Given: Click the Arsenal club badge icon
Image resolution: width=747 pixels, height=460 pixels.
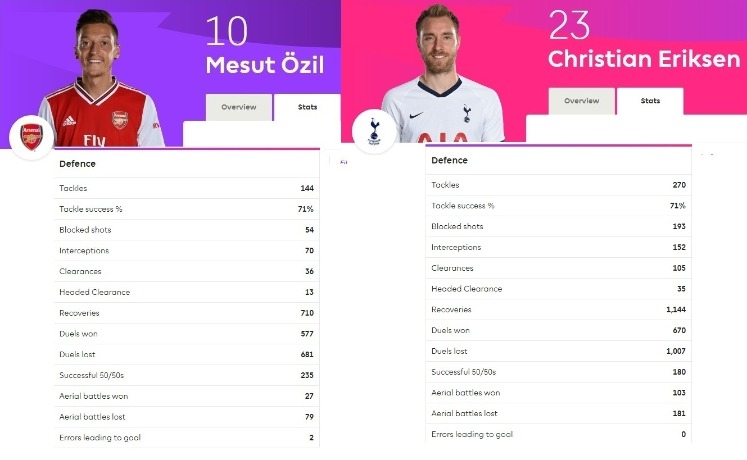Looking at the screenshot, I should click(x=30, y=135).
